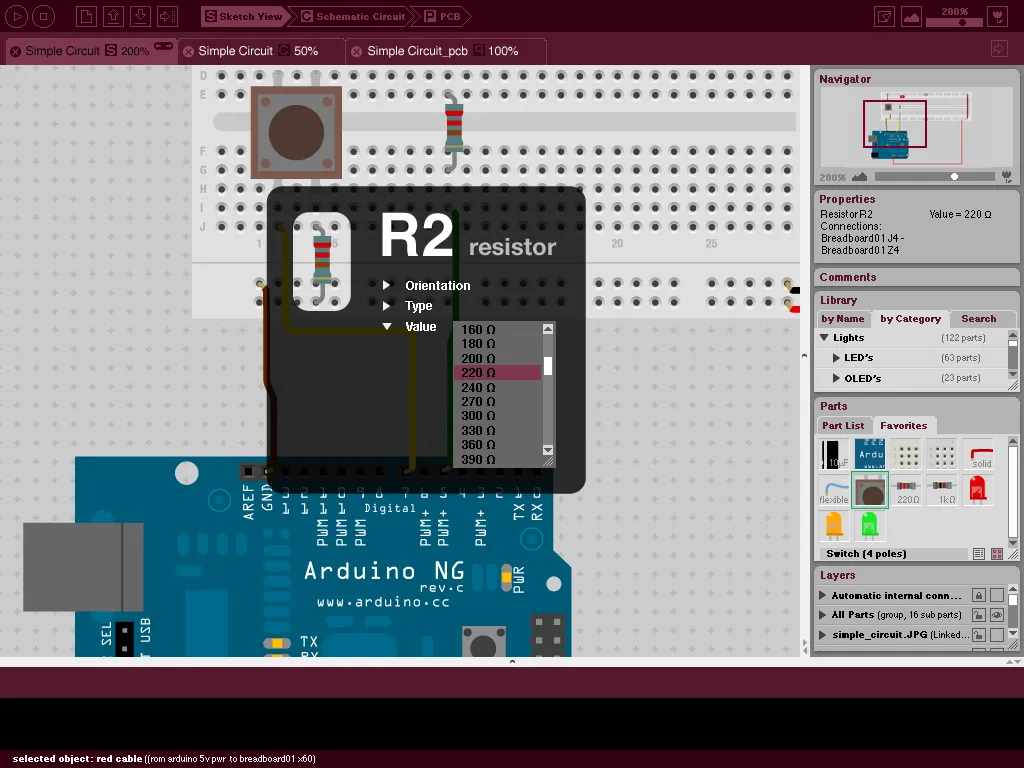Stop the simulation with the stop button
The image size is (1024, 768).
[43, 16]
